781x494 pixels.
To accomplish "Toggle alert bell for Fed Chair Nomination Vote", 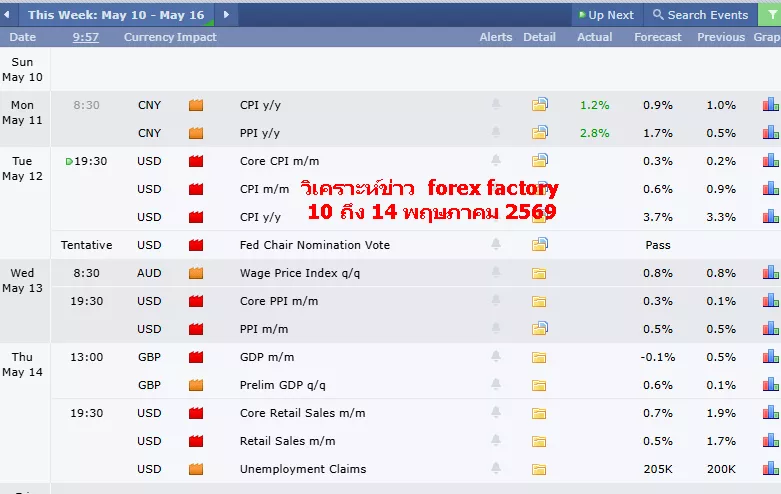I will pos(496,245).
